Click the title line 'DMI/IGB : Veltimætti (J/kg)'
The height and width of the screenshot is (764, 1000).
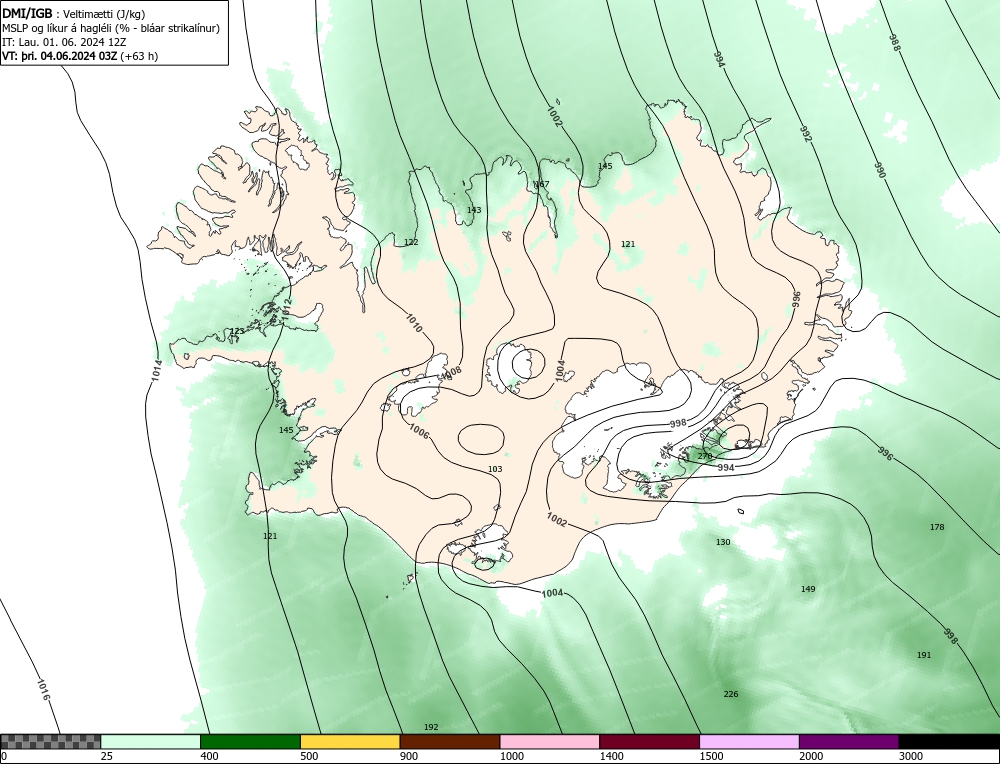[x=73, y=14]
